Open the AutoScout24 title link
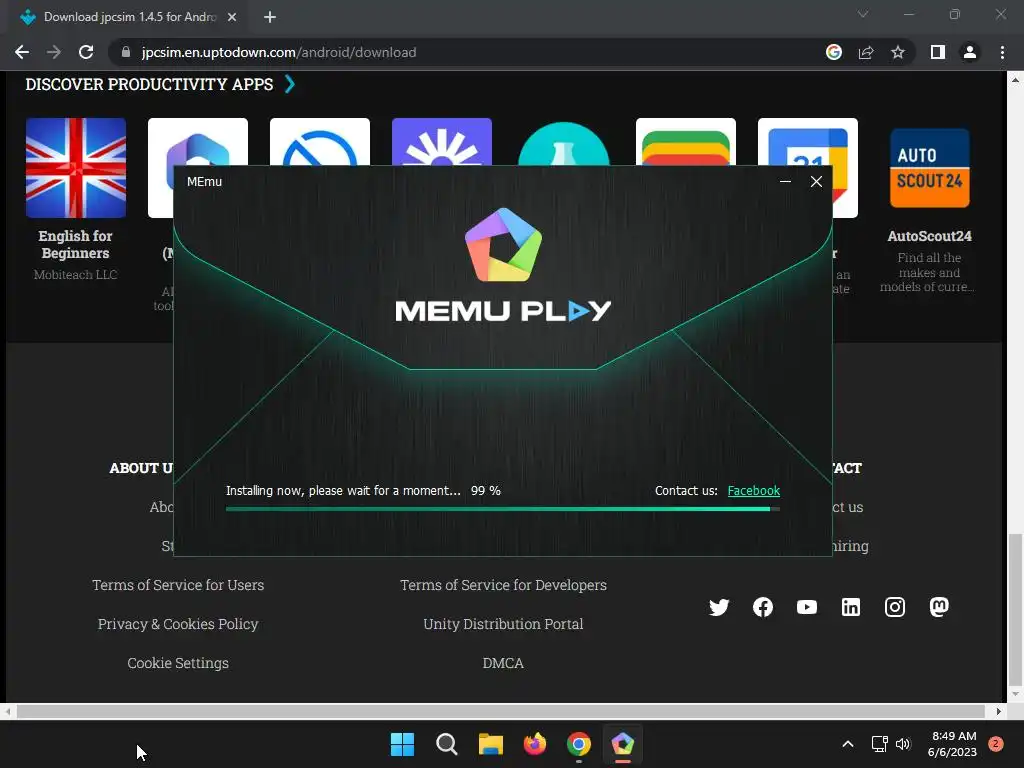Viewport: 1024px width, 768px height. [x=929, y=236]
